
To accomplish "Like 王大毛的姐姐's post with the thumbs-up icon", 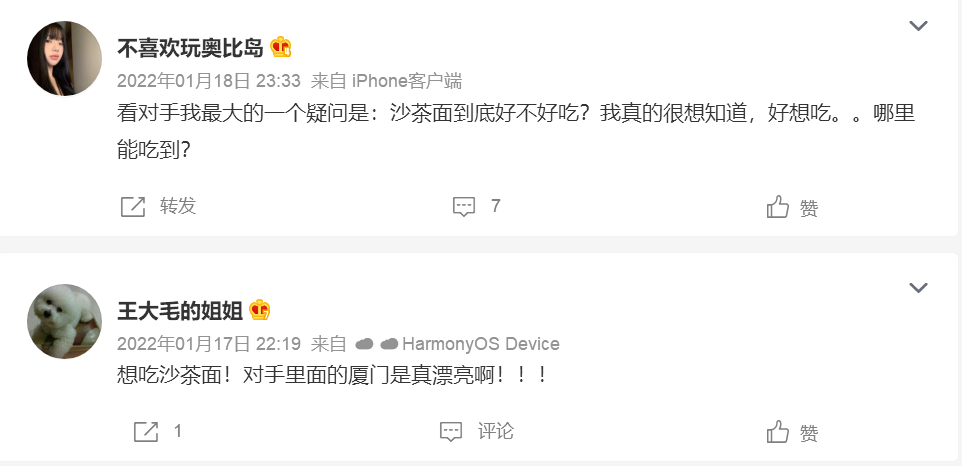I will pos(777,432).
